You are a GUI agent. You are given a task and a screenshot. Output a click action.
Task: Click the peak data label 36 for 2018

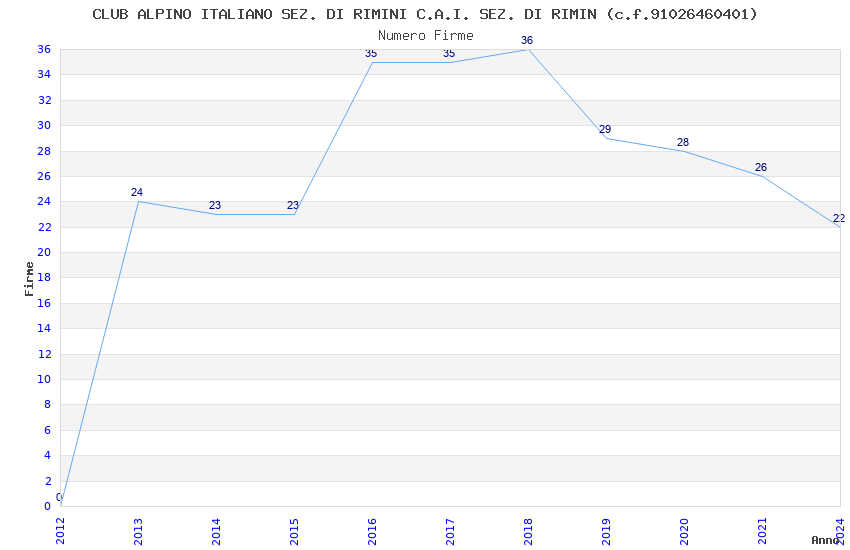(527, 40)
